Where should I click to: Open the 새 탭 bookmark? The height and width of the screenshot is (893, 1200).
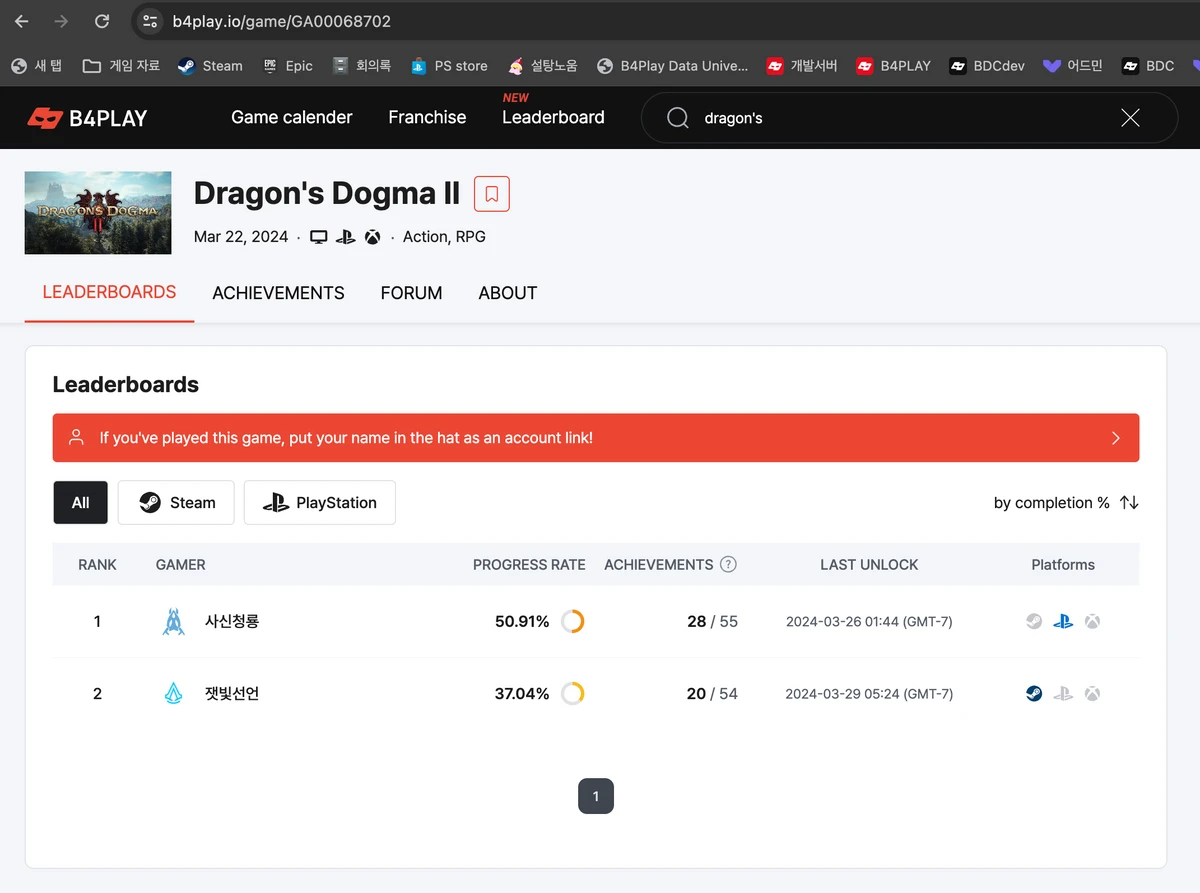click(x=36, y=66)
